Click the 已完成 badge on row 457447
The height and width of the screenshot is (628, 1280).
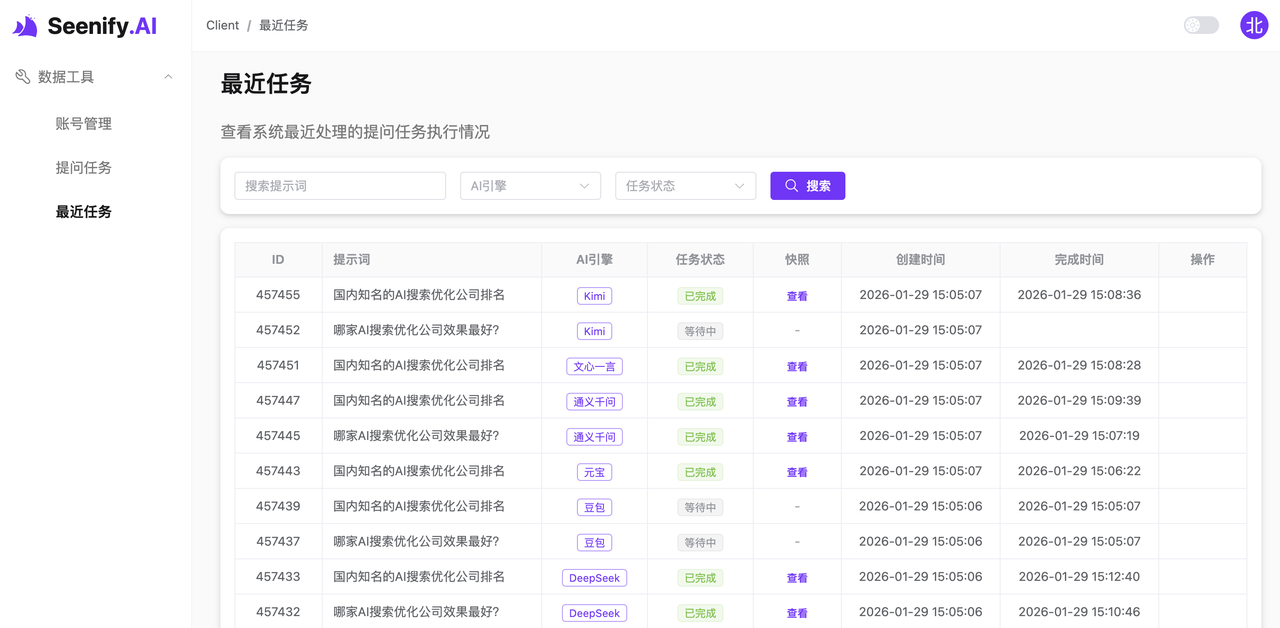(x=699, y=401)
